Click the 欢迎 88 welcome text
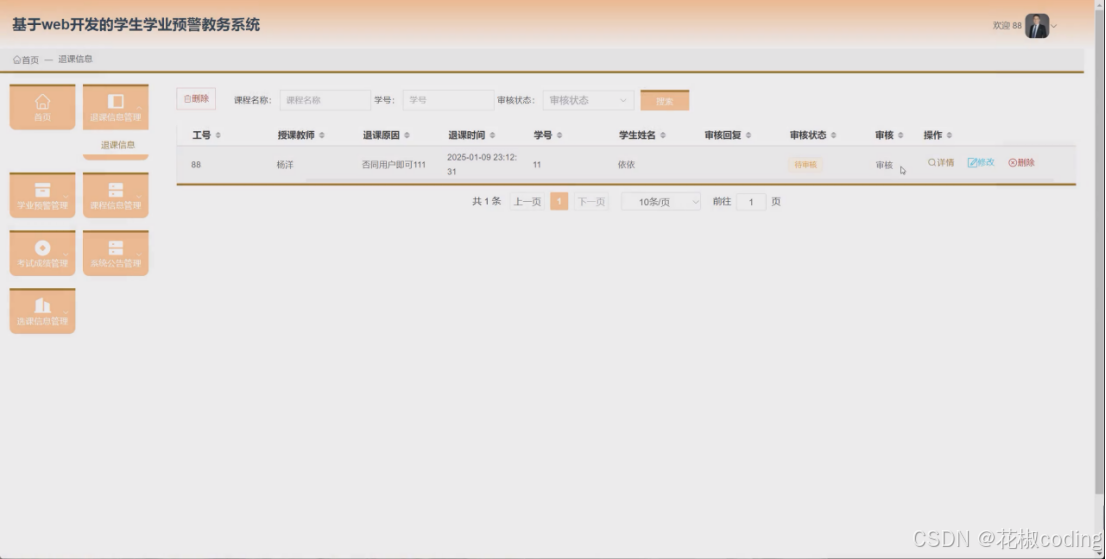 1007,25
